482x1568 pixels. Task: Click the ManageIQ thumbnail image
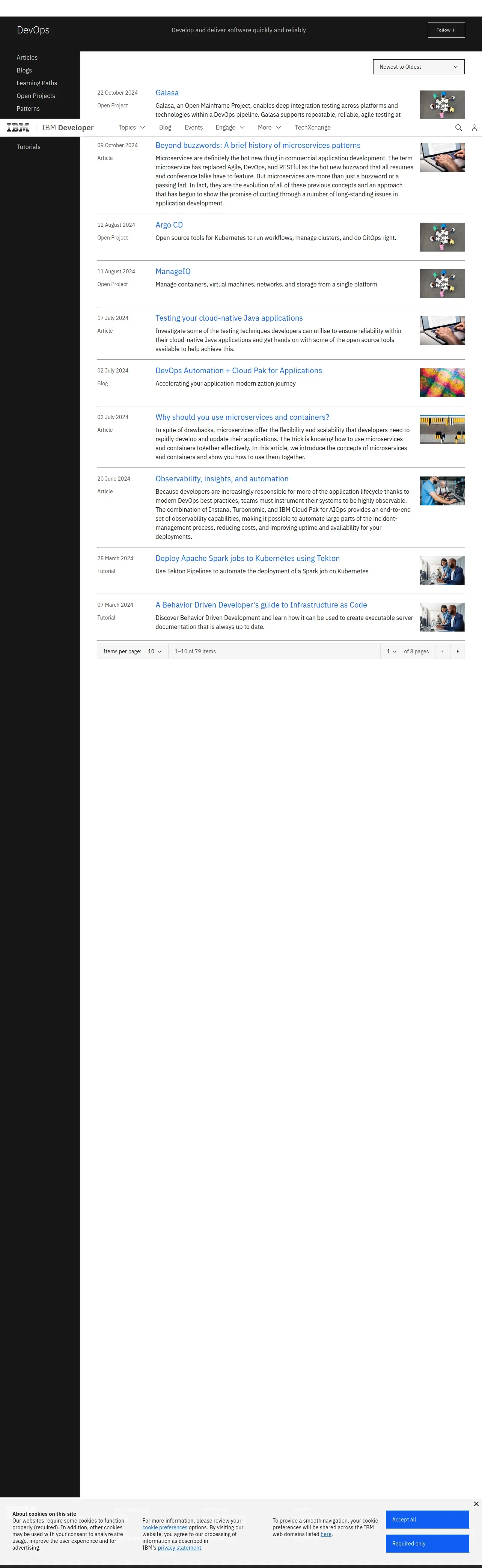pos(443,283)
